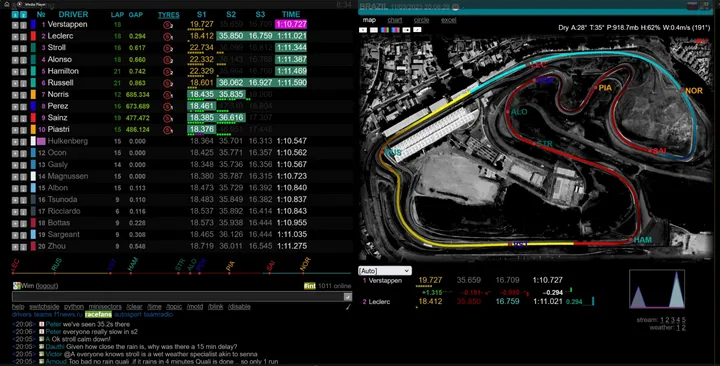Viewport: 720px width, 366px height.
Task: Click the home icon in the top-left corner
Action: point(7,4)
